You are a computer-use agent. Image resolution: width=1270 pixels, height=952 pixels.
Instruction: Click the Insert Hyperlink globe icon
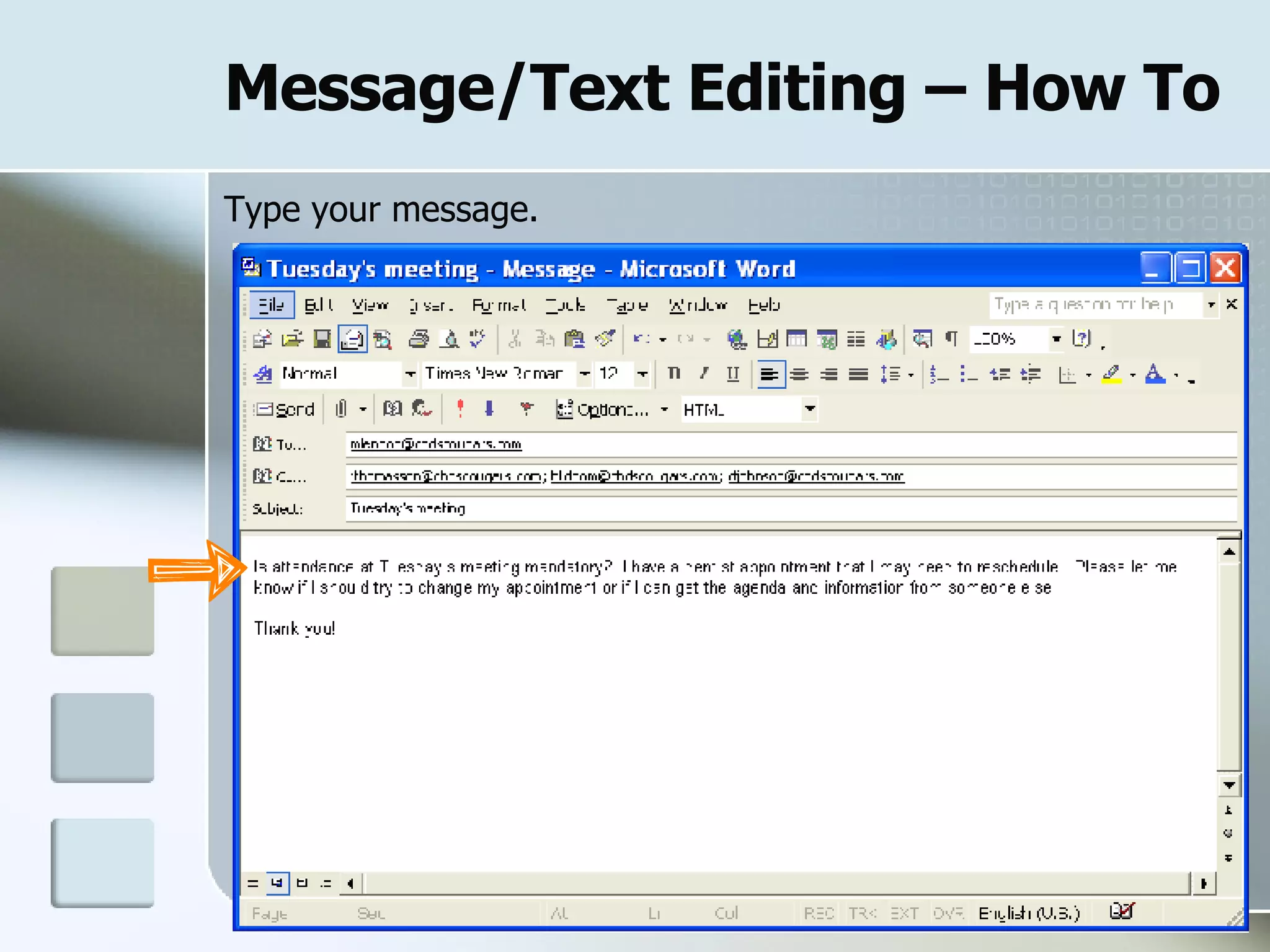tap(737, 339)
